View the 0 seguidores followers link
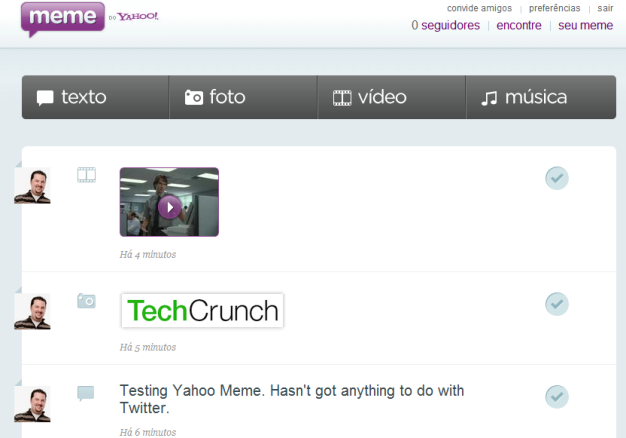626x438 pixels. [446, 25]
